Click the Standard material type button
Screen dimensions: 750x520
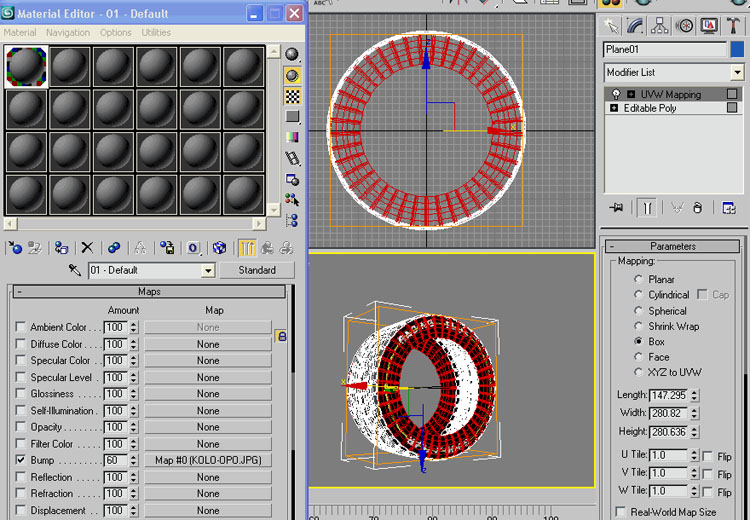point(257,270)
